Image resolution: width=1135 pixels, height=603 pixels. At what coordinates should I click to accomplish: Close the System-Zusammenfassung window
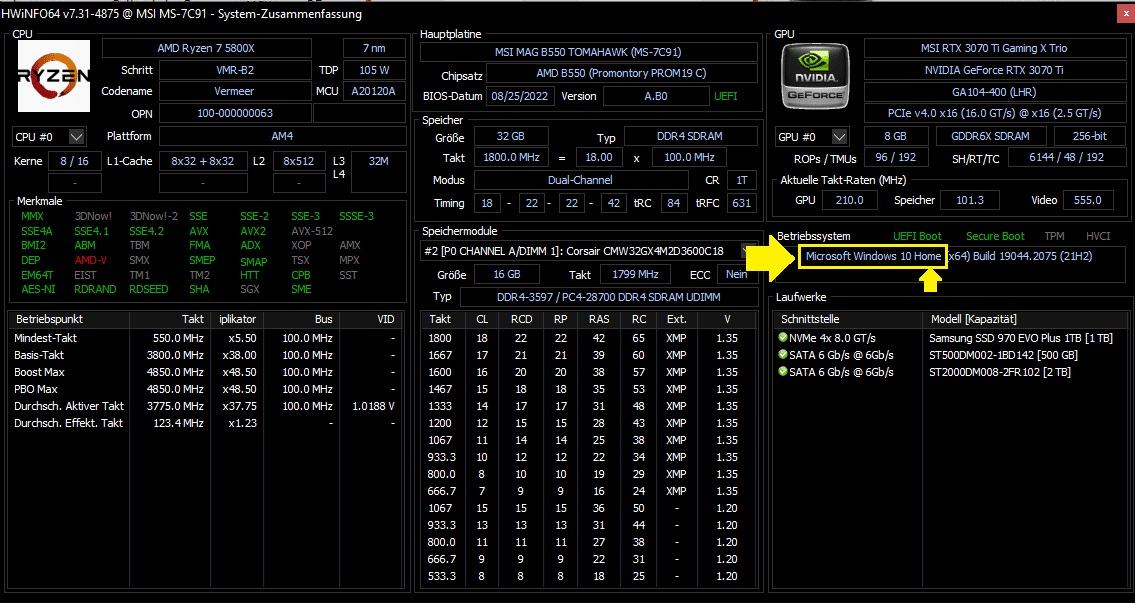click(1126, 13)
